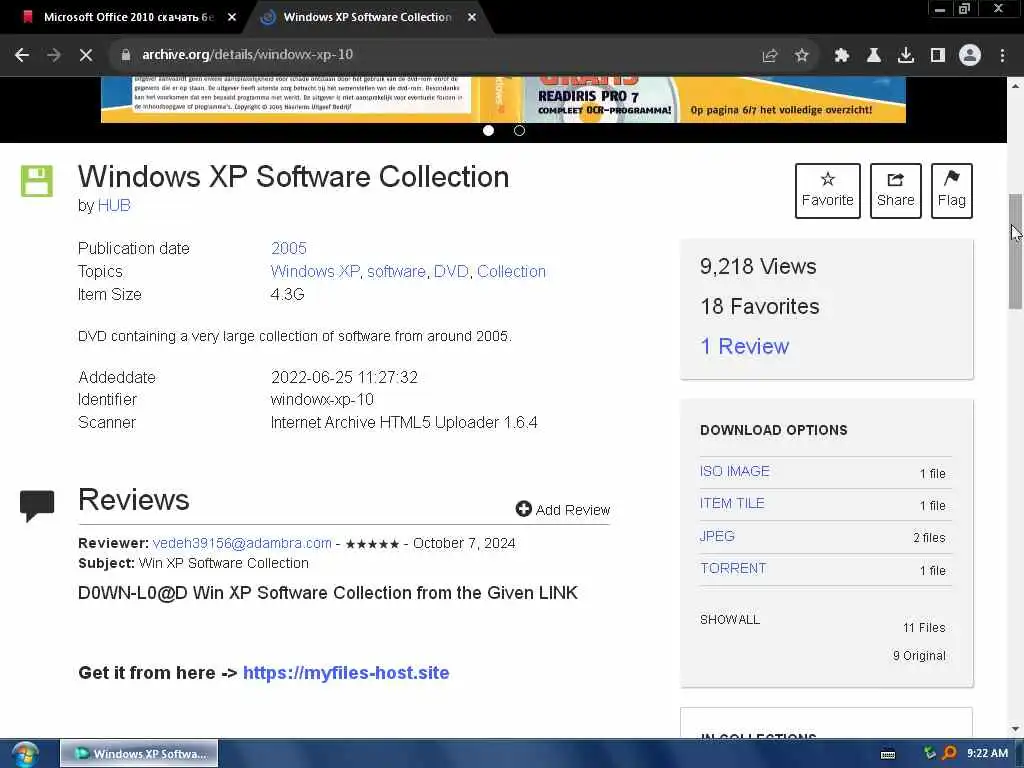This screenshot has height=768, width=1024.
Task: Open the share page icon in address bar
Action: (x=770, y=56)
